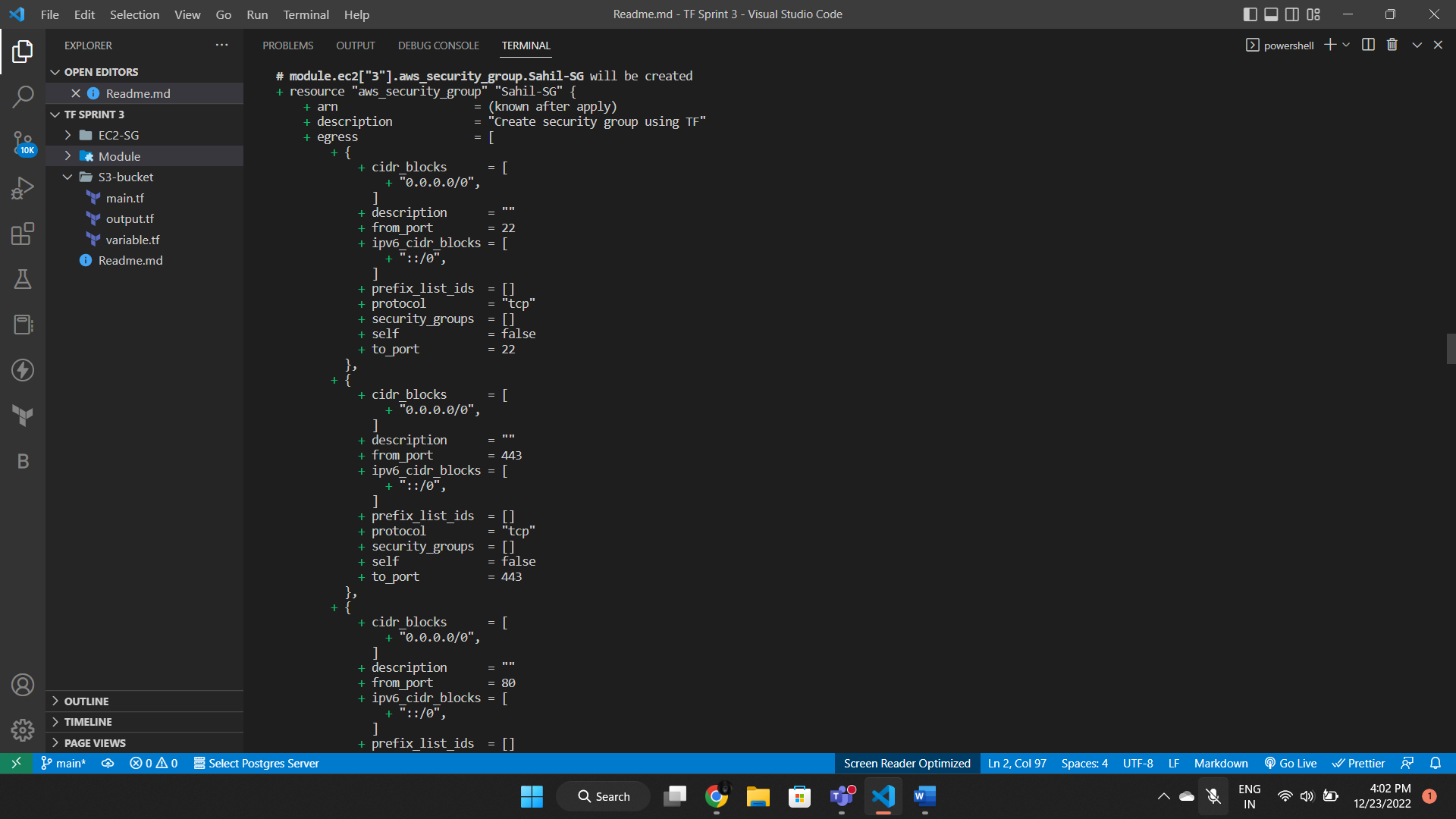Open Explorer more actions ellipsis
The image size is (1456, 819).
click(221, 45)
